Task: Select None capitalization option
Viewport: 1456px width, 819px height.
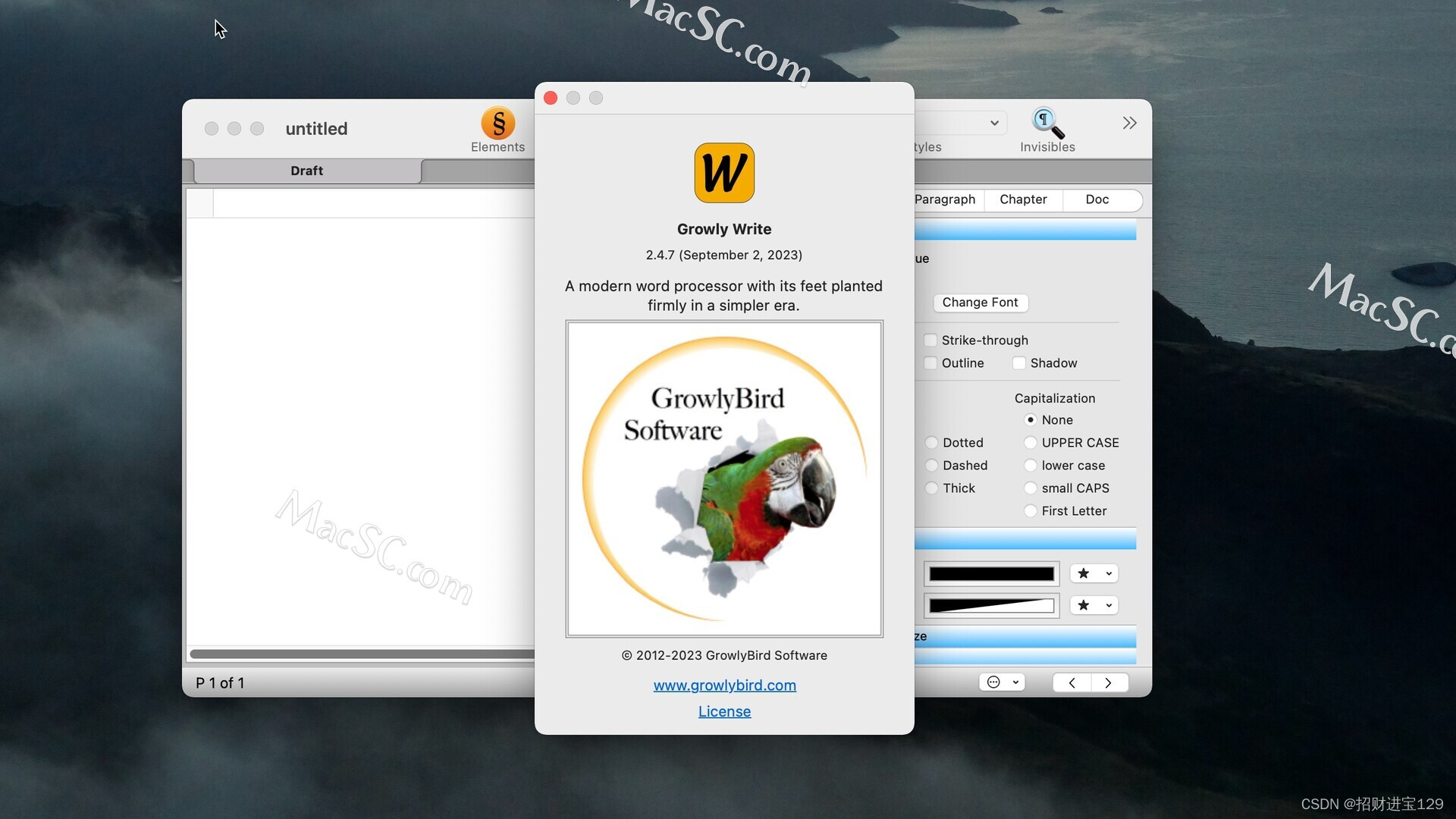Action: [1030, 419]
